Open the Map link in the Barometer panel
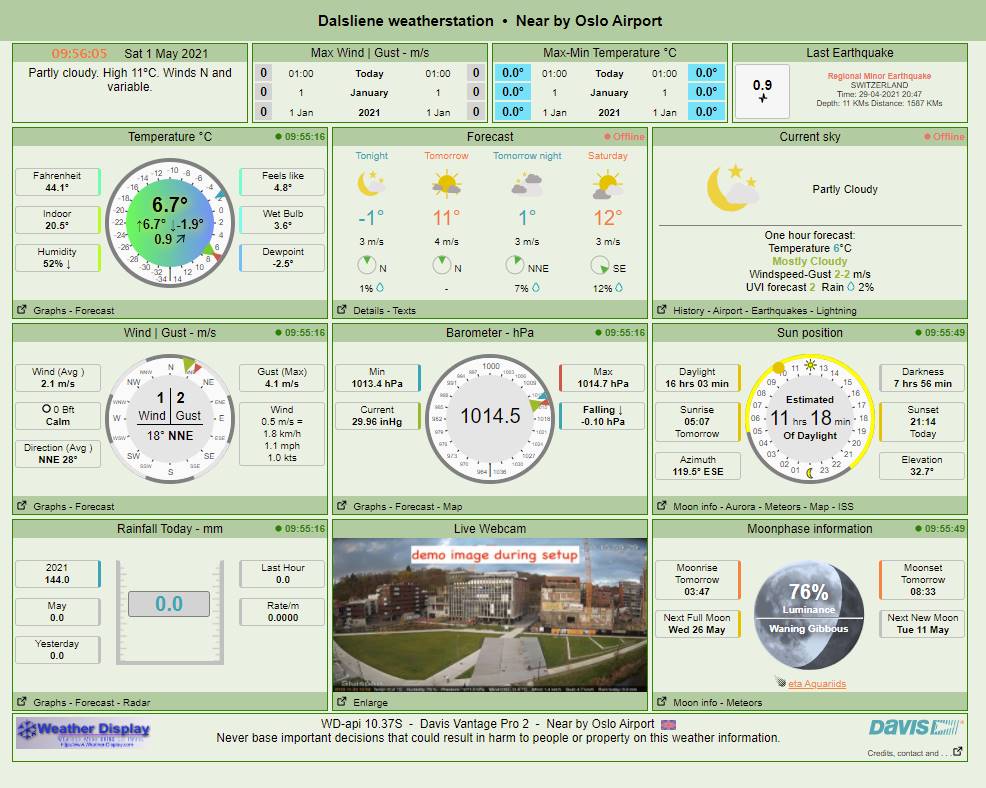The width and height of the screenshot is (986, 788). [452, 507]
